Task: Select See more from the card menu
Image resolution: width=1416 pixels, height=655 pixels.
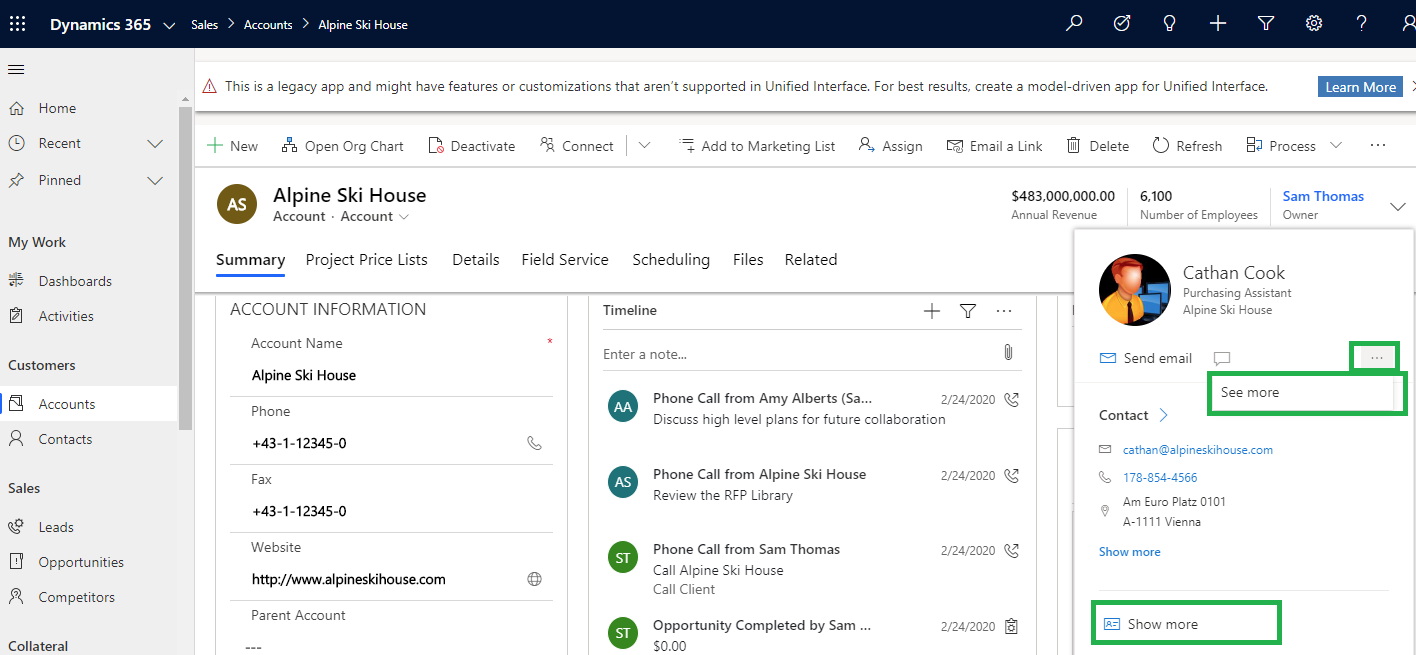Action: [x=1302, y=393]
